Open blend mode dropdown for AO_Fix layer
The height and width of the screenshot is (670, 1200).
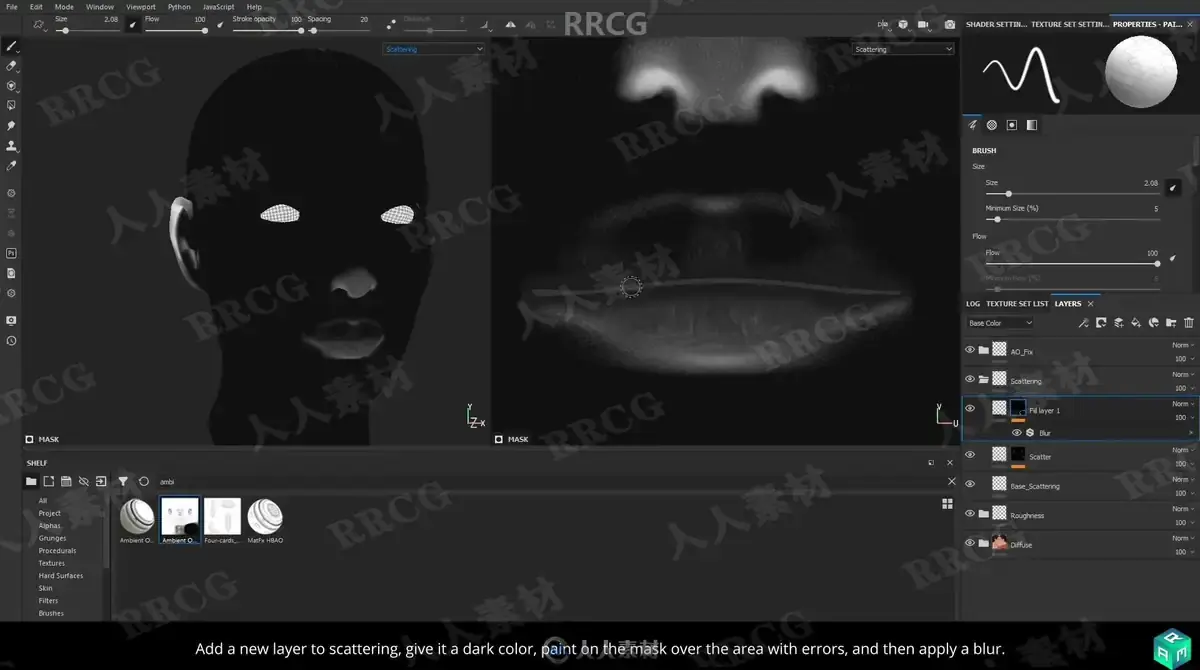pos(1183,345)
